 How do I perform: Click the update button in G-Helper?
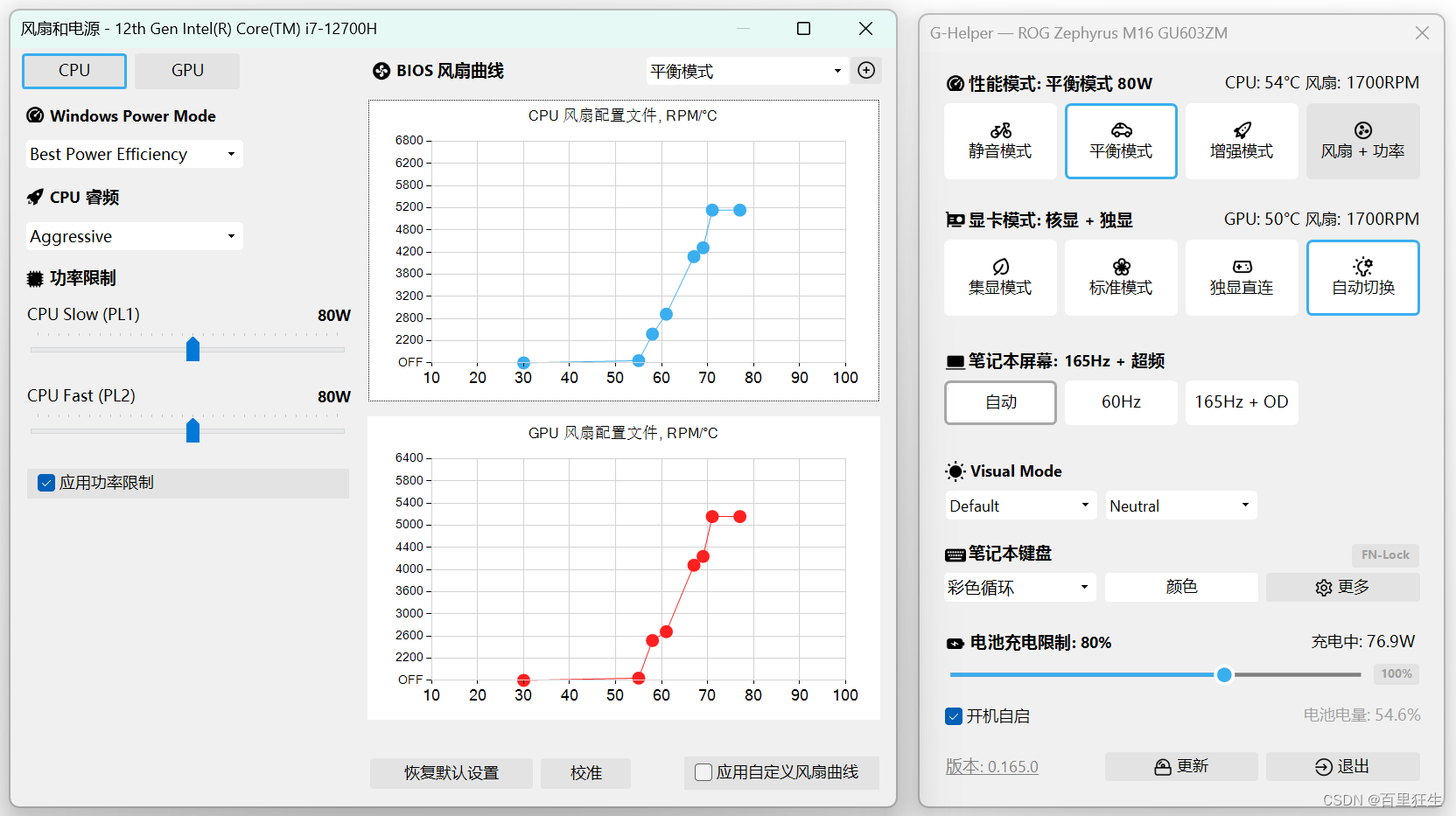click(1181, 766)
